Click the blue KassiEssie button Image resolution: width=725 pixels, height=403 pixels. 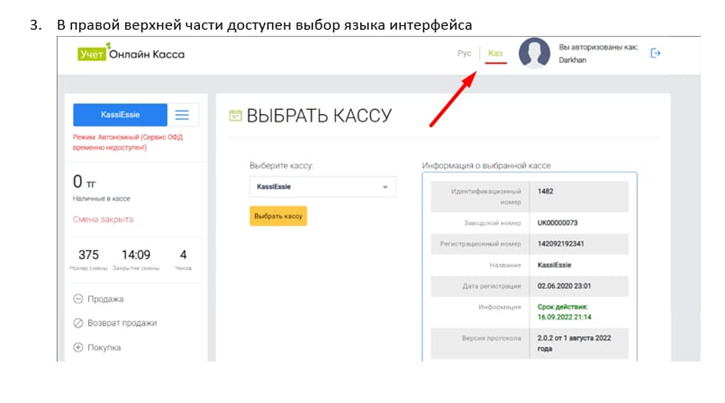point(120,115)
